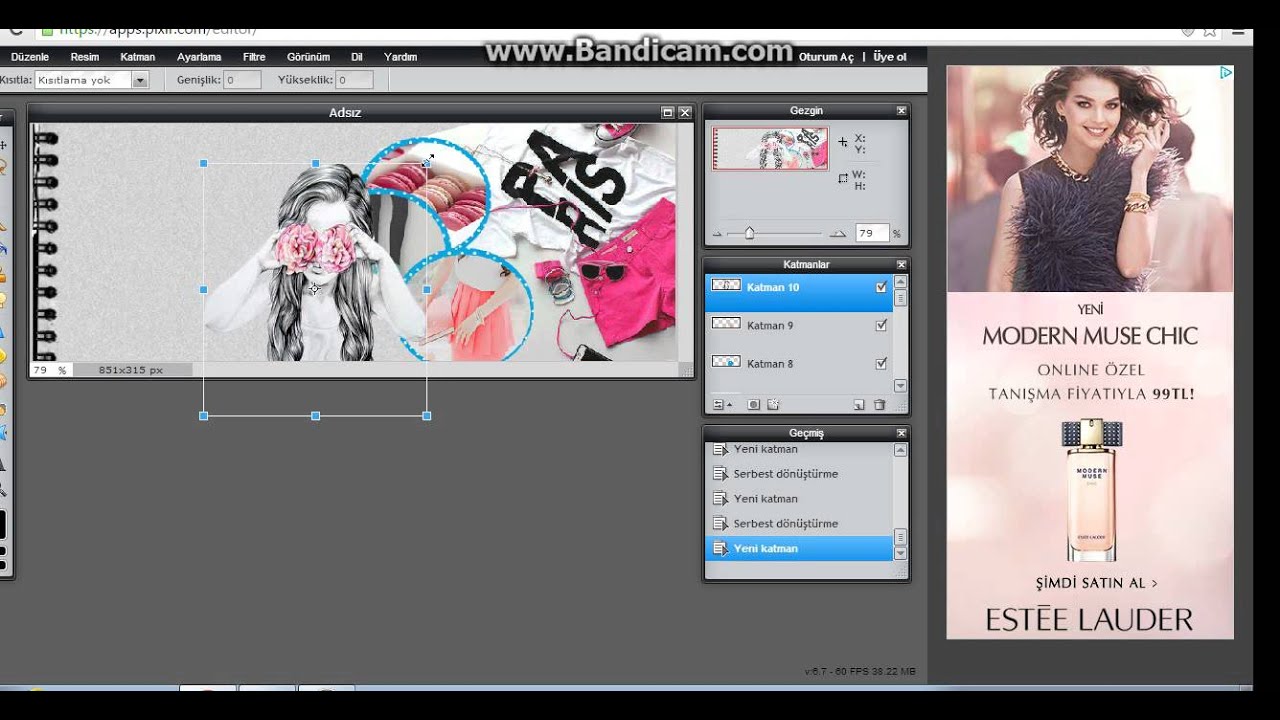Add layer mask icon in Katmanlar panel

[754, 405]
